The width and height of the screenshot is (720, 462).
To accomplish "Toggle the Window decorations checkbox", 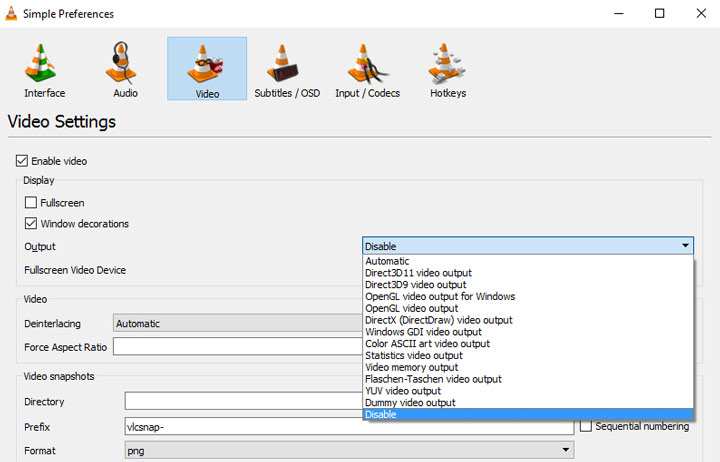I will [31, 224].
